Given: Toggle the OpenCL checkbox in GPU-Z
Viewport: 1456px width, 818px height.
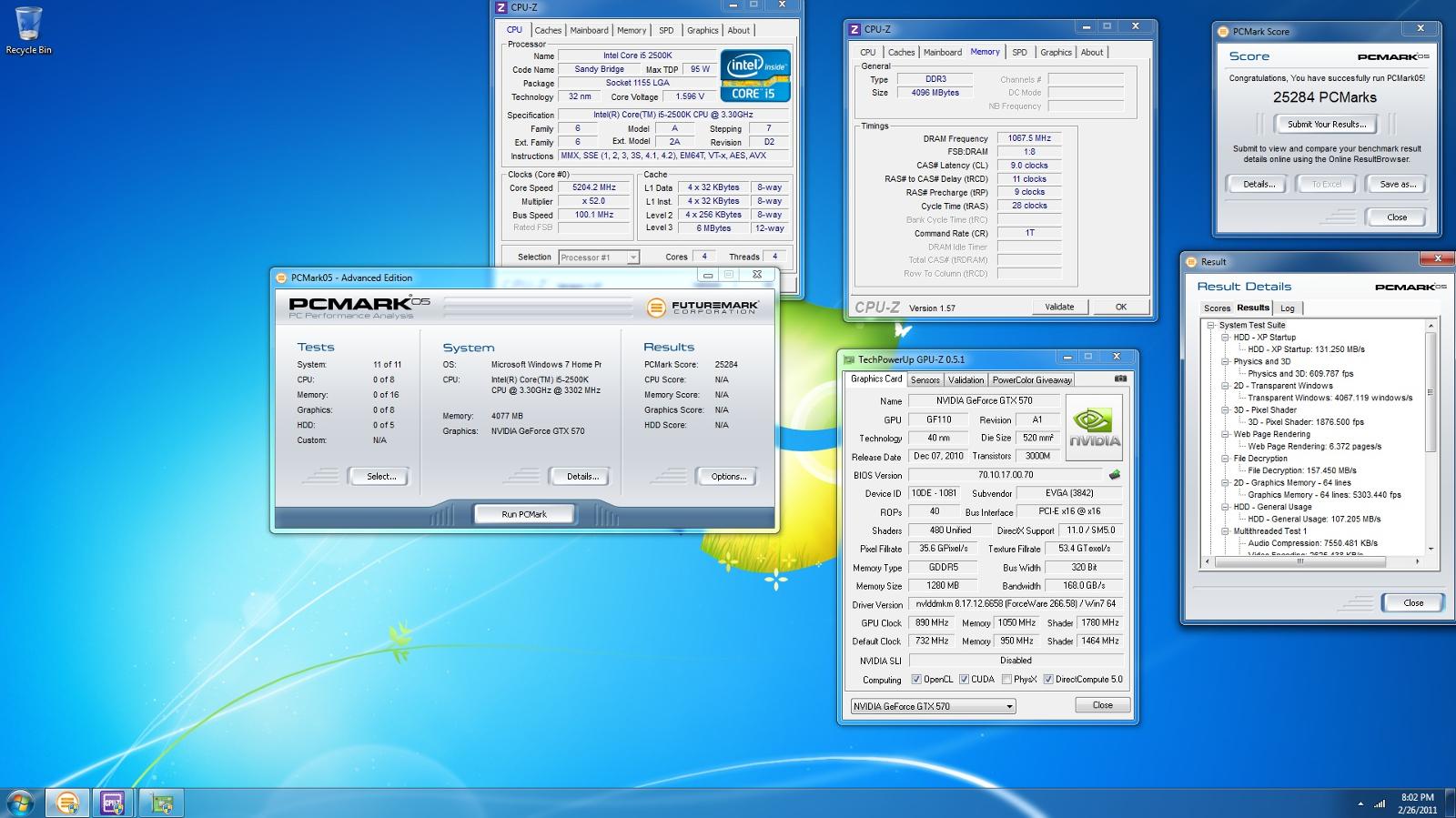Looking at the screenshot, I should 915,680.
